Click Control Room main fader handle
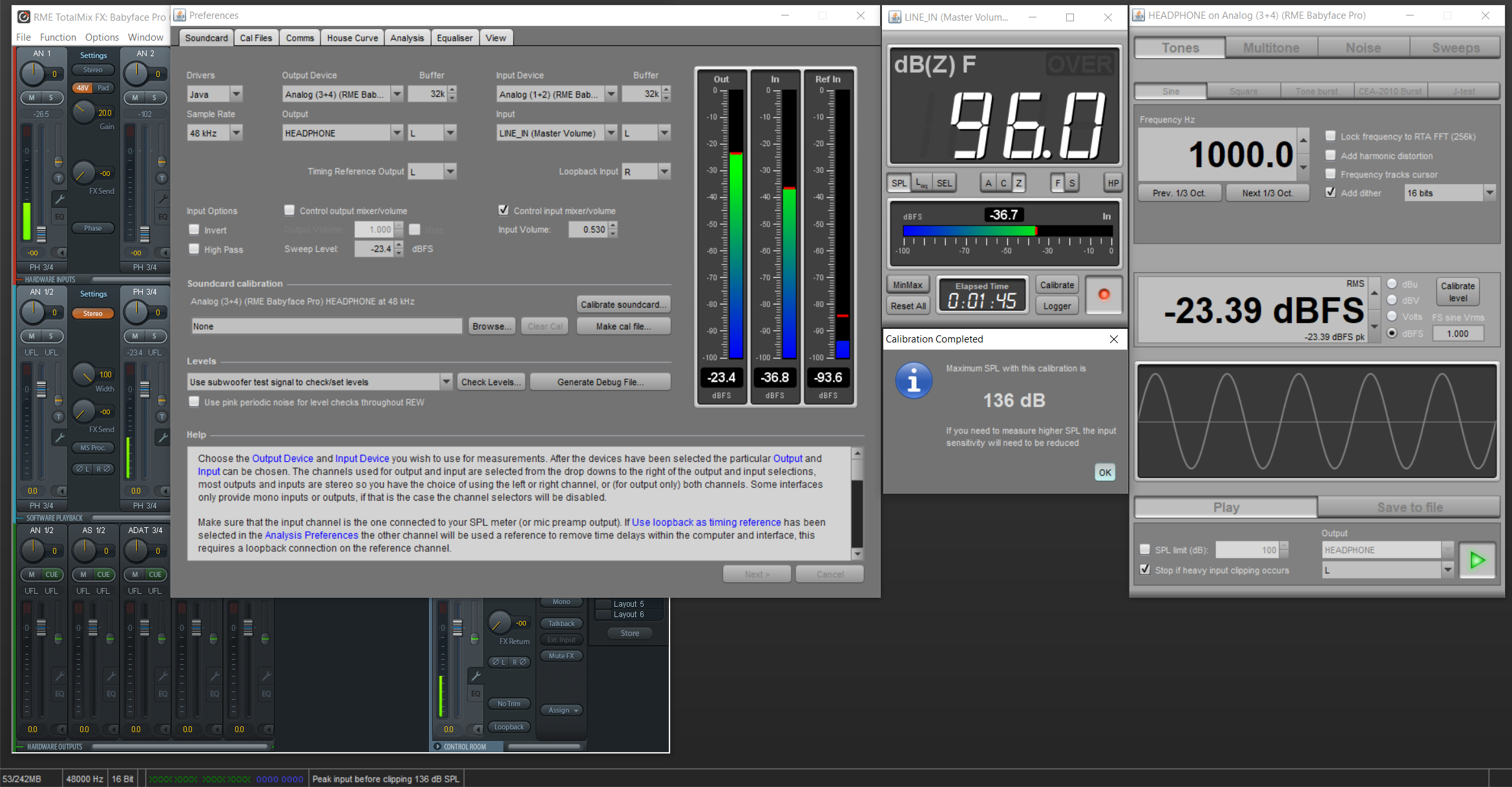Viewport: 1512px width, 787px height. coord(457,627)
